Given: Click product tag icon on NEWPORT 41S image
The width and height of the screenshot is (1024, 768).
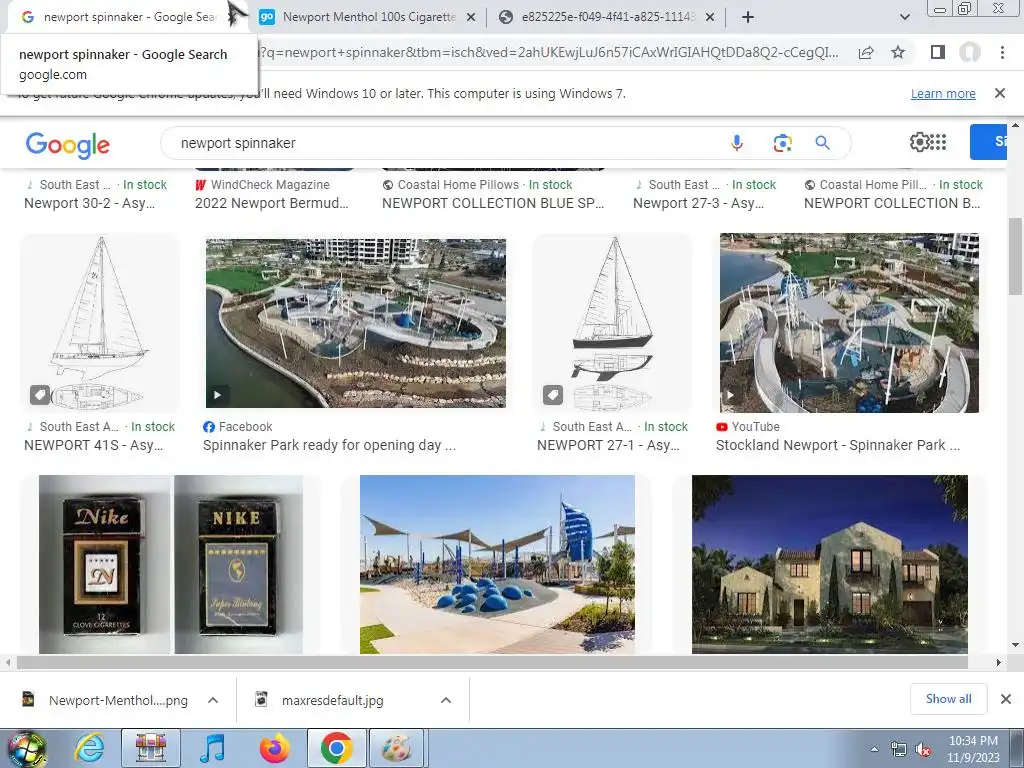Looking at the screenshot, I should 40,394.
